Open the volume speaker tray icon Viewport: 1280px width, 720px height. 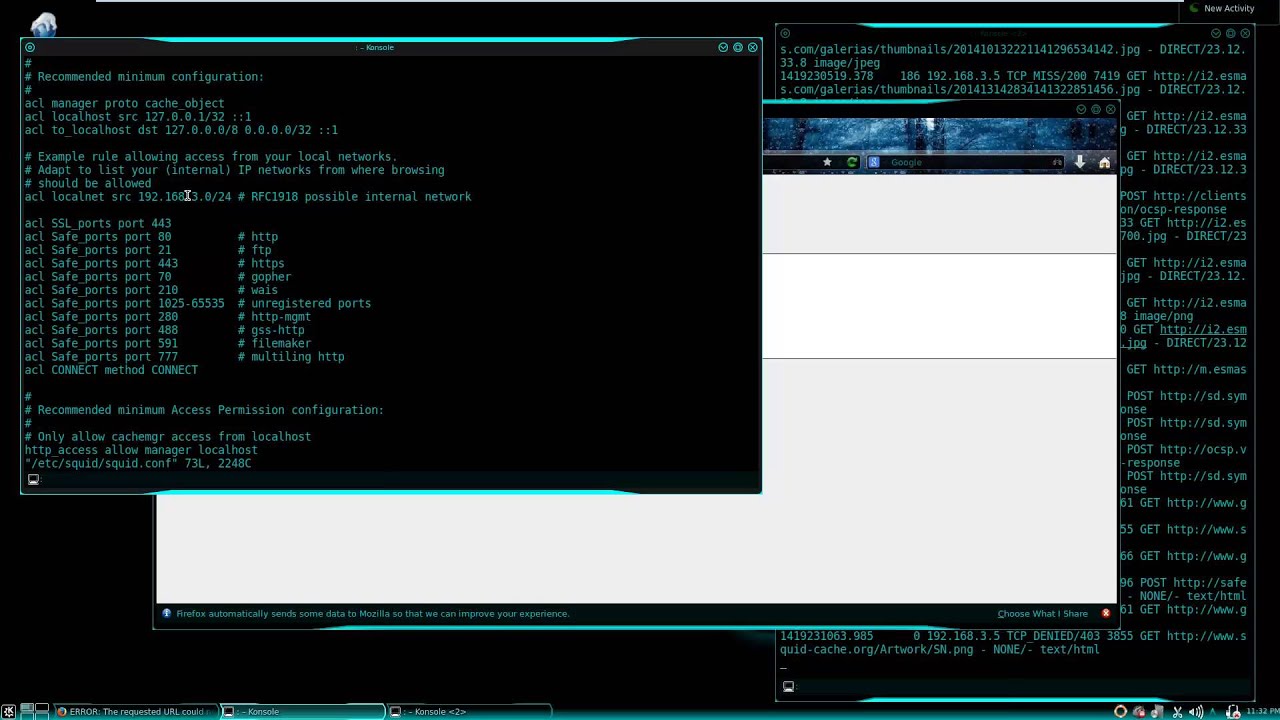(1196, 711)
